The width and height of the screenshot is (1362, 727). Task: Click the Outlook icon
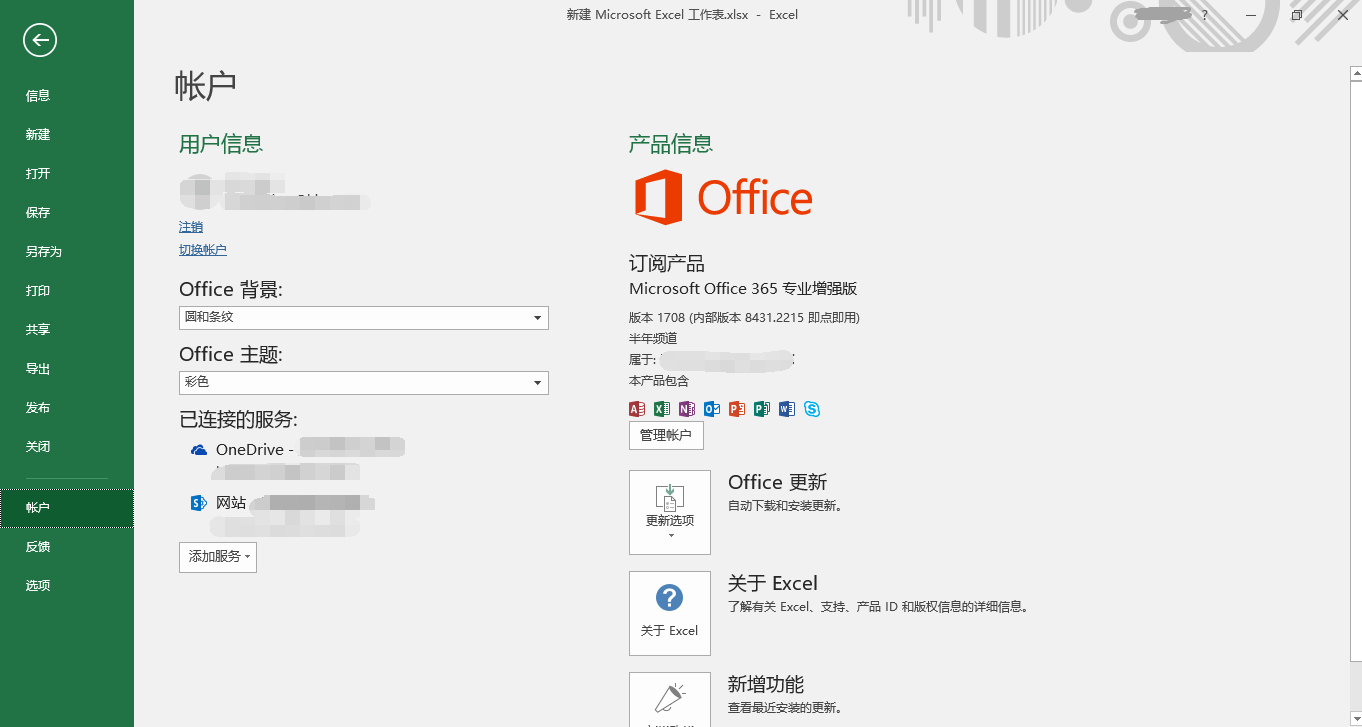tap(711, 408)
